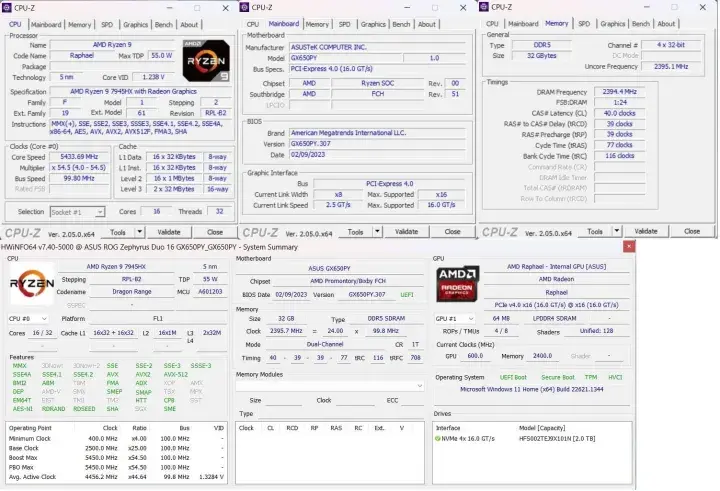
Task: Click CPU-Z app icon in Mainboard window title
Action: [245, 7]
